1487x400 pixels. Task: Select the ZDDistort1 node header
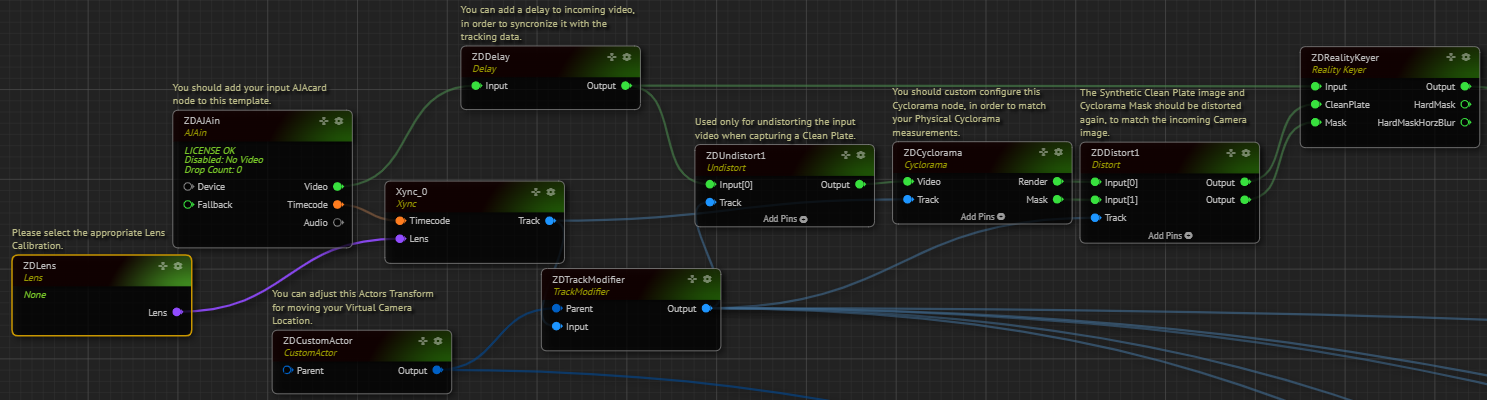click(1117, 152)
